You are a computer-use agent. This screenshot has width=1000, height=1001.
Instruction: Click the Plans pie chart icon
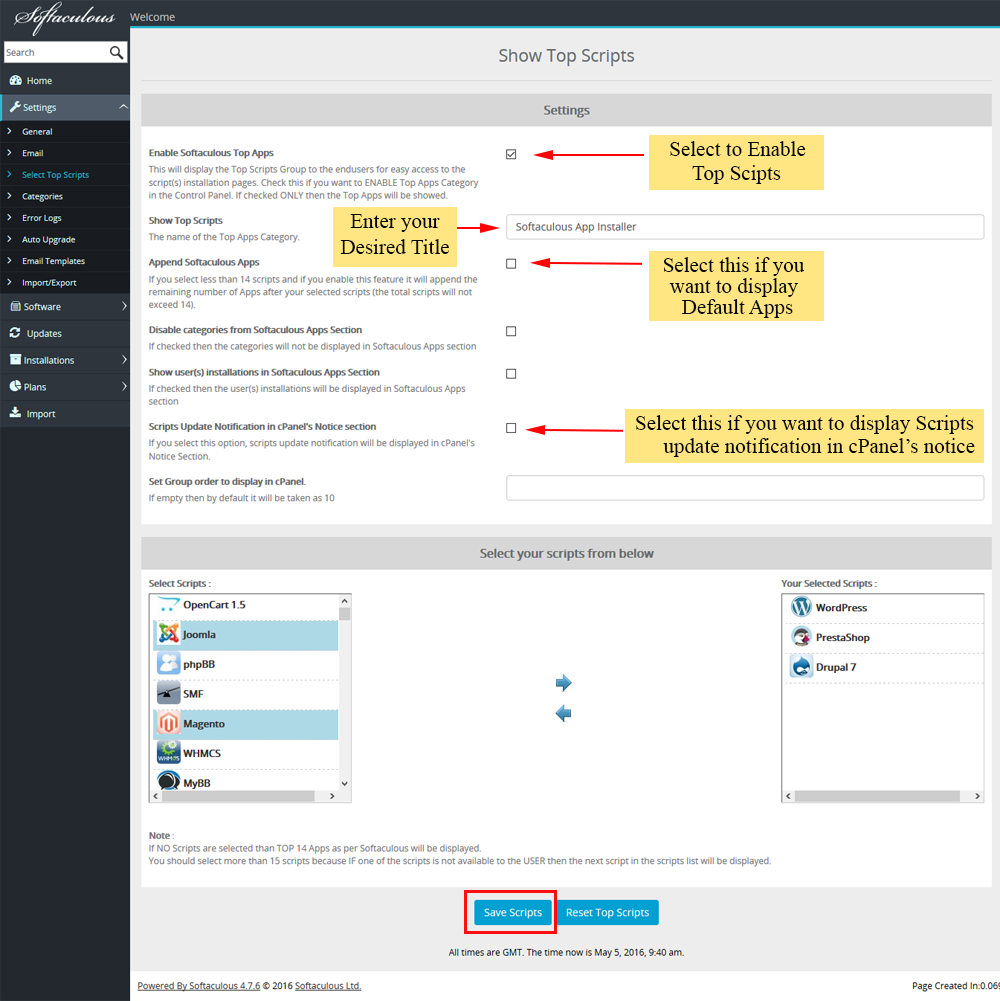[15, 386]
